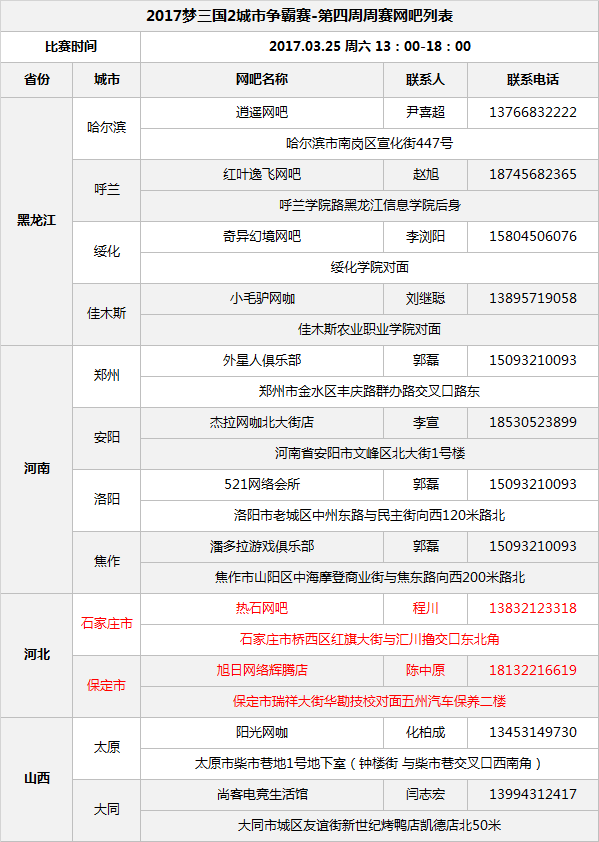Select the 红叶逸飞网吧 name cell

(x=262, y=175)
